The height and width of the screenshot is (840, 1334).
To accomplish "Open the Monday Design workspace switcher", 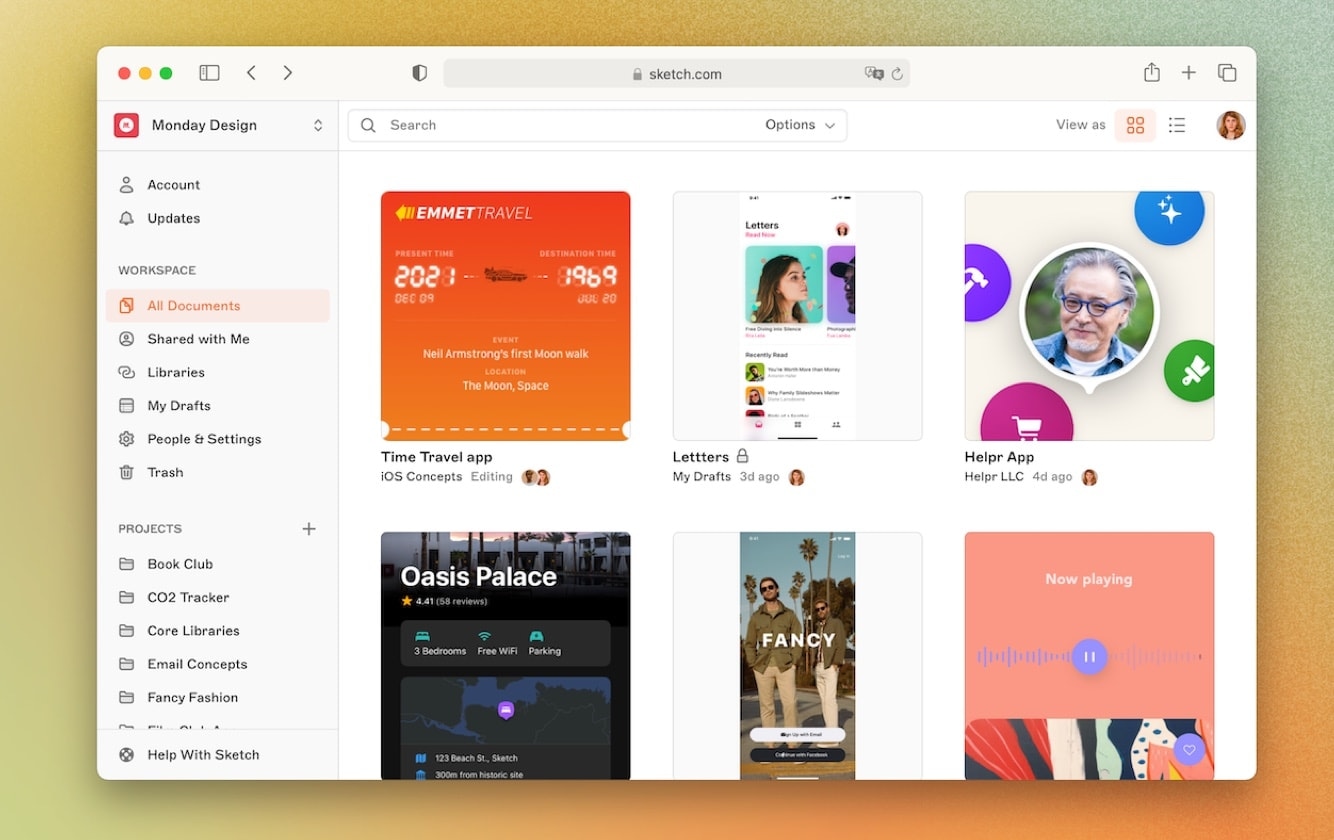I will pyautogui.click(x=218, y=125).
